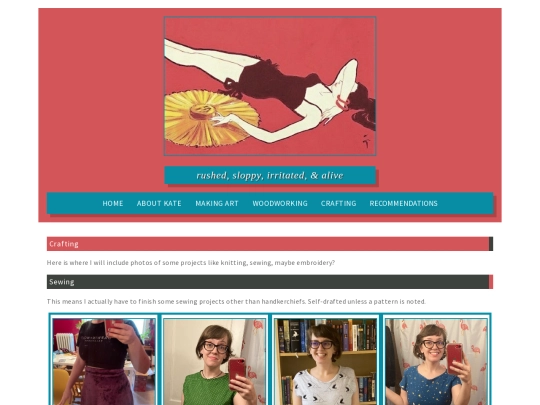540x405 pixels.
Task: Click the site tagline 'rushed, sloppy, irritated, & alive'
Action: click(270, 175)
